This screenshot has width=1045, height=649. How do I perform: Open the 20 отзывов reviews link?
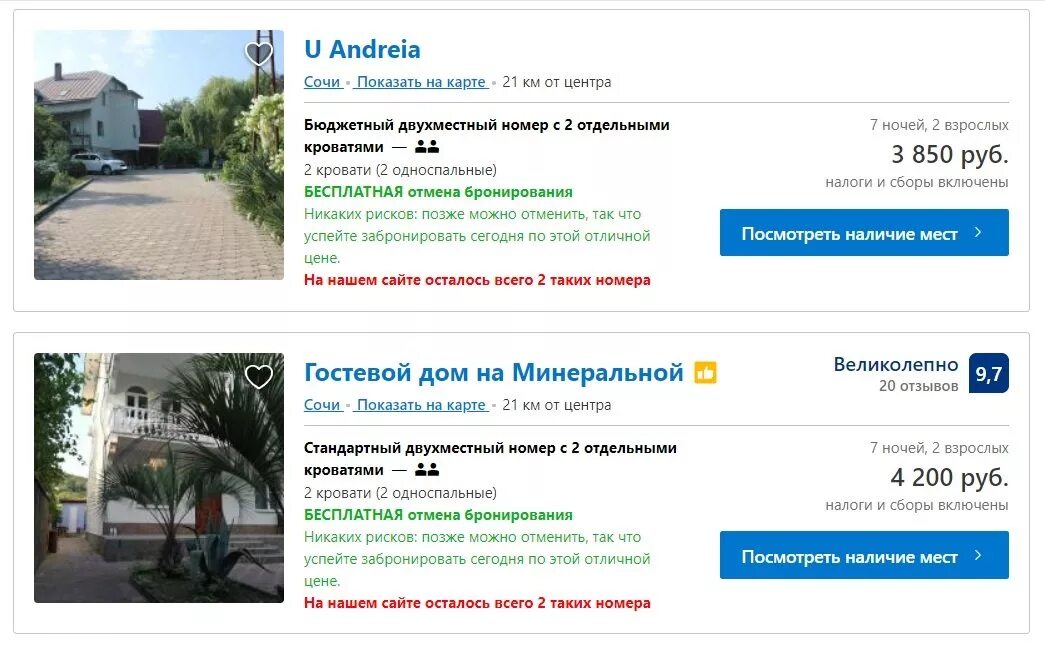click(918, 386)
